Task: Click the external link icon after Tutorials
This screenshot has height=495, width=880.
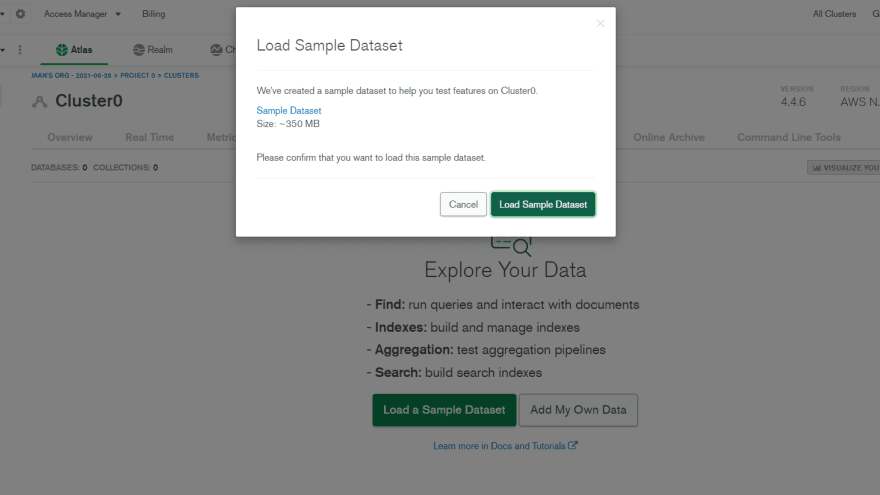Action: (573, 445)
